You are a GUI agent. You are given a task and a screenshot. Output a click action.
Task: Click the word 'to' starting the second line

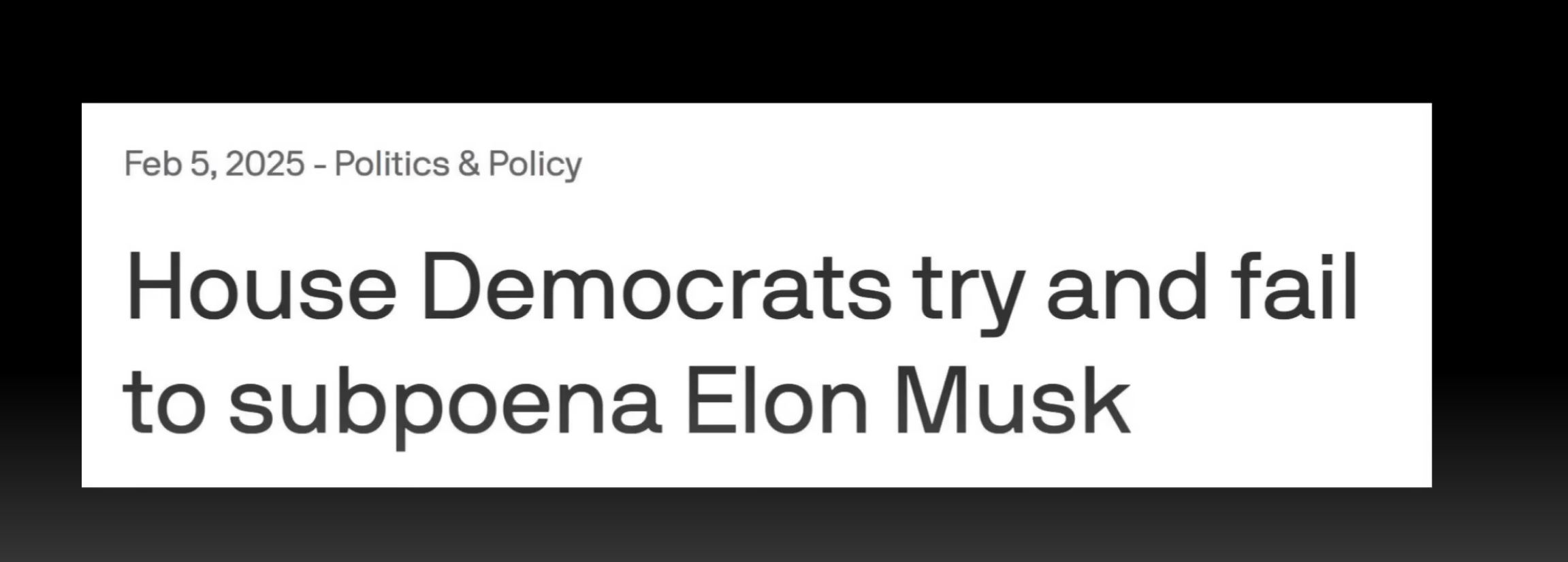[164, 405]
